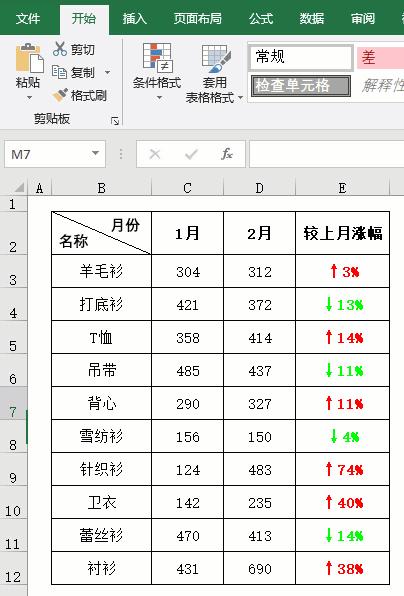Switch to the 插入 tab

[x=135, y=19]
